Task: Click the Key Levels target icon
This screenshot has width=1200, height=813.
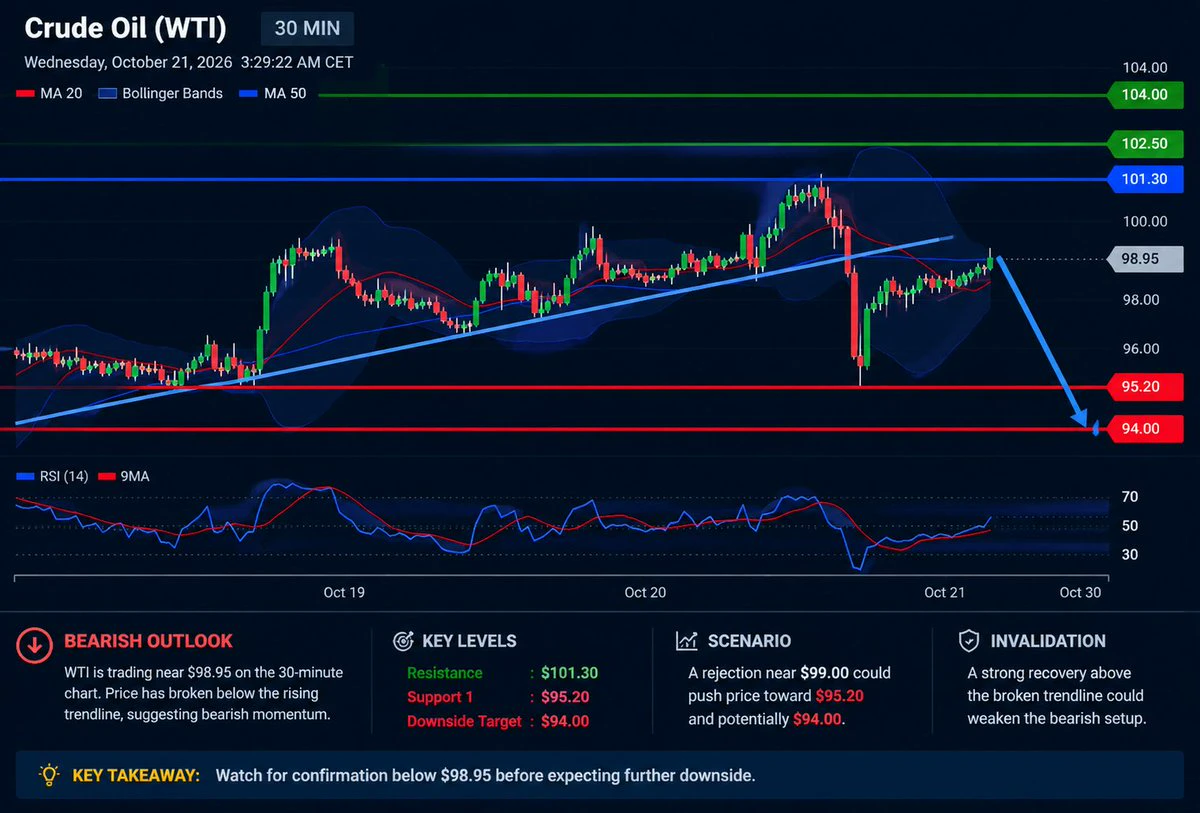Action: pyautogui.click(x=404, y=641)
